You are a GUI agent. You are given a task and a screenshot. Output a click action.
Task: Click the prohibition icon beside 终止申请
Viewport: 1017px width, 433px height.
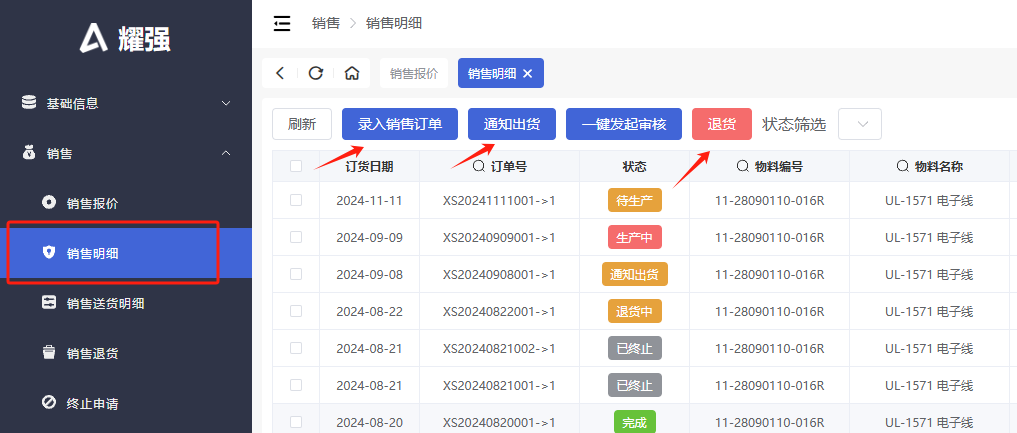pos(49,403)
